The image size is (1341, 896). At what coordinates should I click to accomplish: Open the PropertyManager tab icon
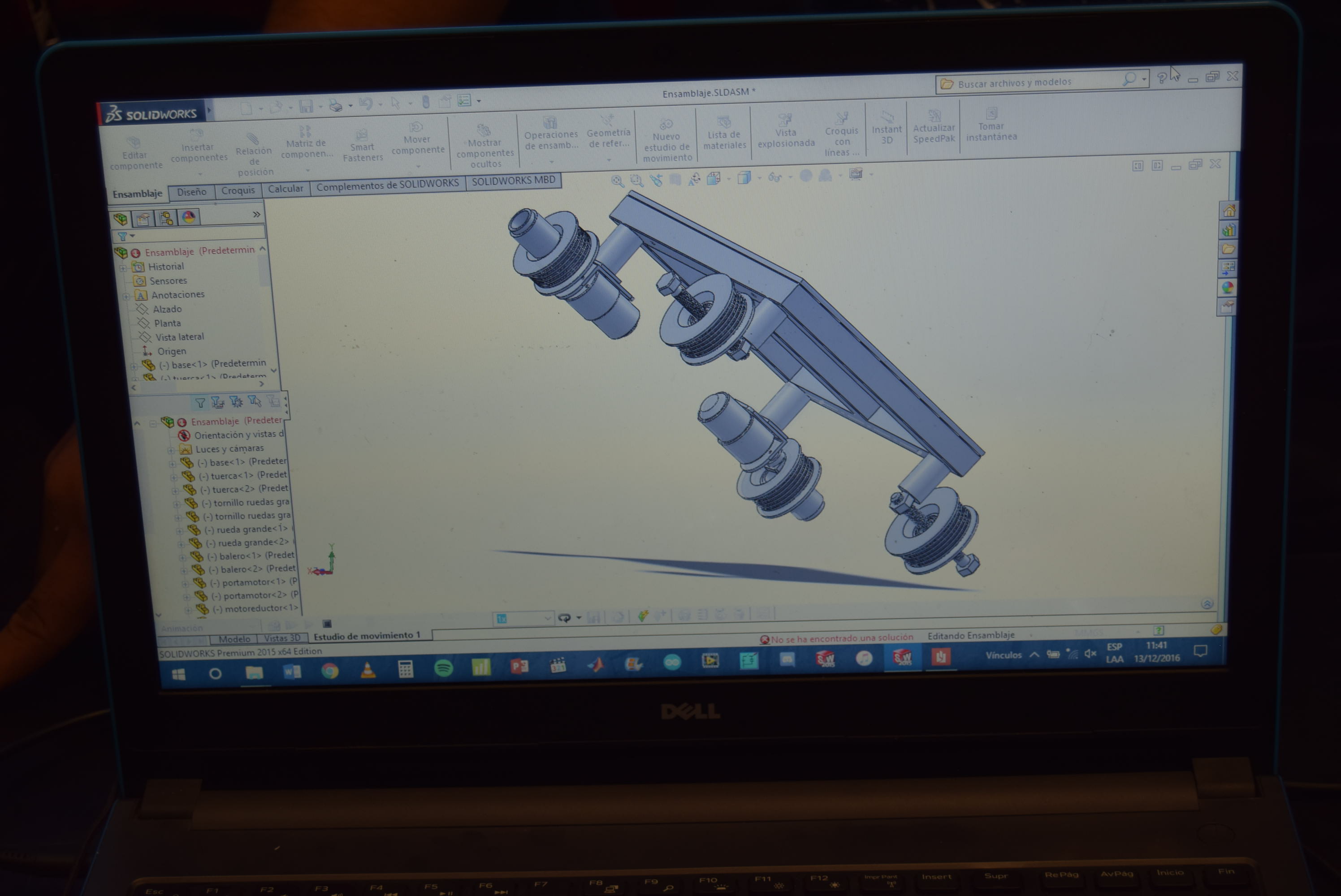coord(143,219)
